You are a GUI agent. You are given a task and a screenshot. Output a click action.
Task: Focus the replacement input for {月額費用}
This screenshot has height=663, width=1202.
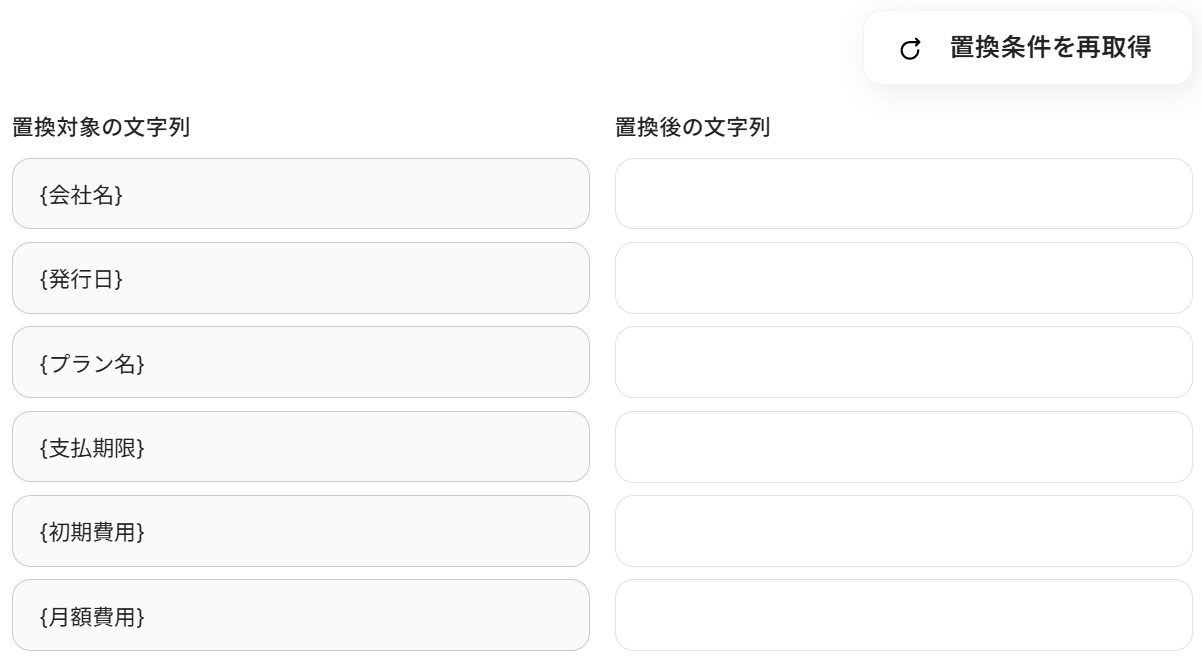[x=903, y=615]
